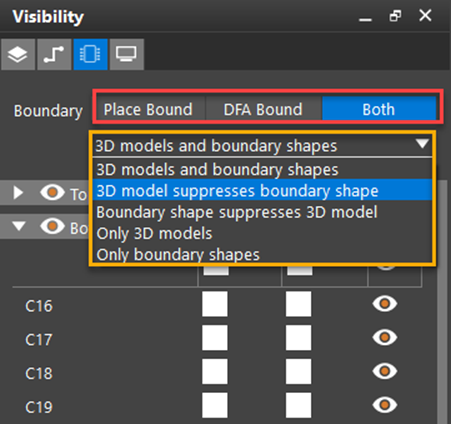Expand the collapsed Top component group
Viewport: 451px width, 424px height.
(18, 193)
